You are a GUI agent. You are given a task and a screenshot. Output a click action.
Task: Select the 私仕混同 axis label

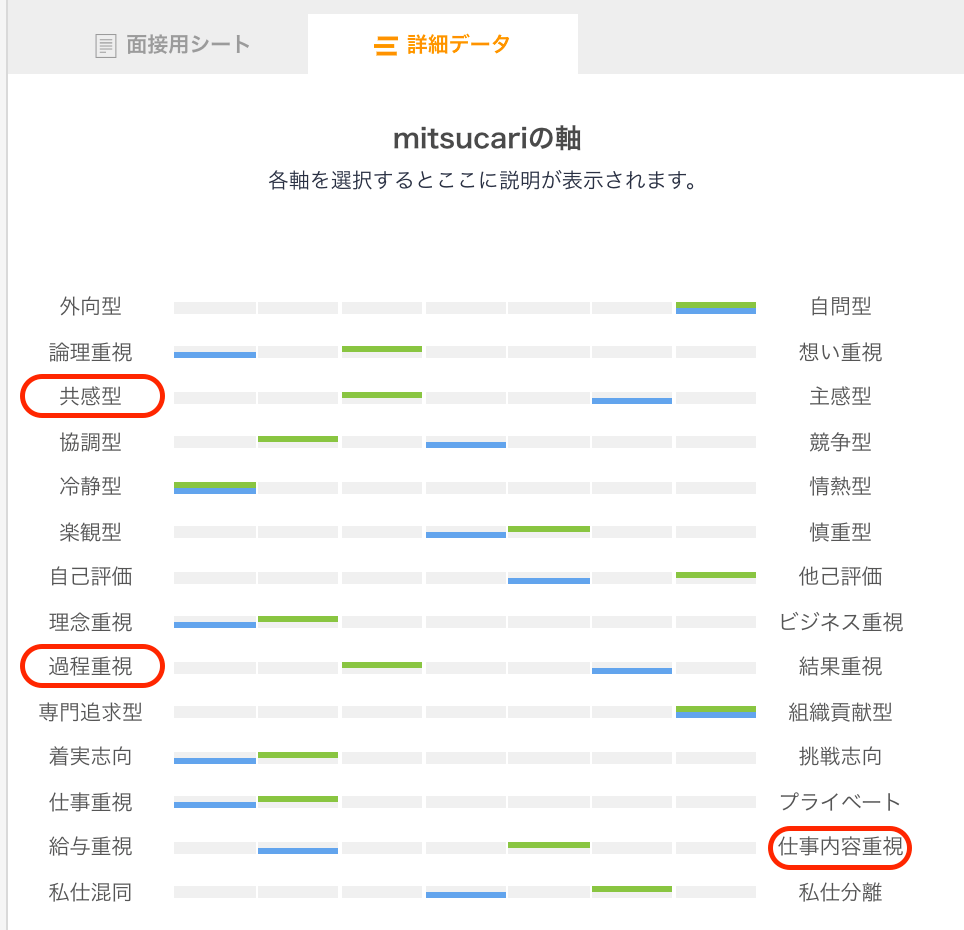point(92,892)
